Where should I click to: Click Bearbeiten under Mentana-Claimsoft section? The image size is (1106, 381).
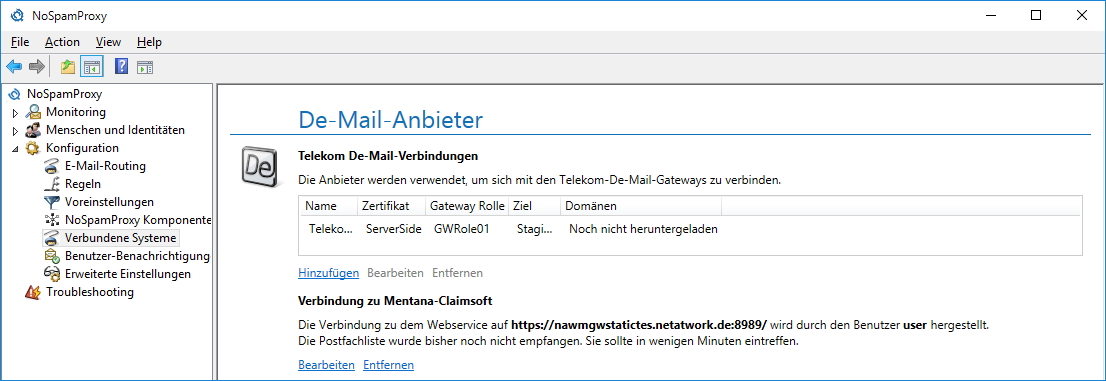click(326, 365)
